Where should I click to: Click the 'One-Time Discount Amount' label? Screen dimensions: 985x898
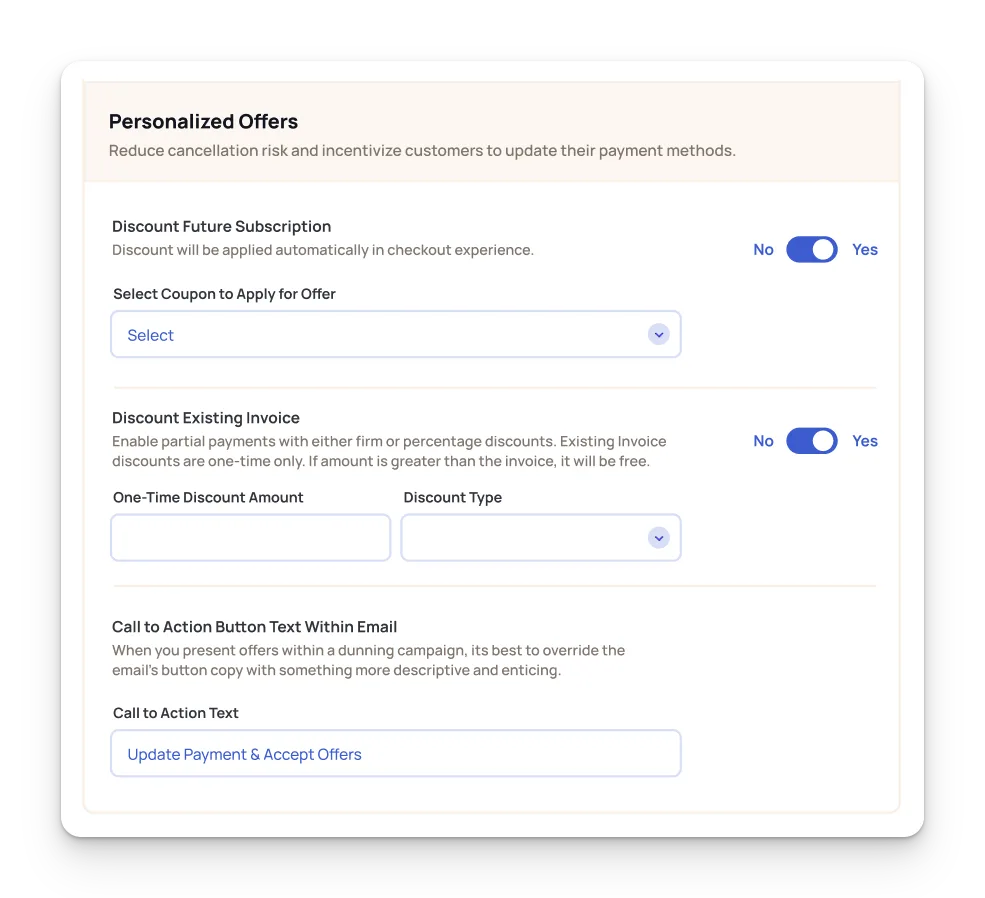pyautogui.click(x=208, y=498)
